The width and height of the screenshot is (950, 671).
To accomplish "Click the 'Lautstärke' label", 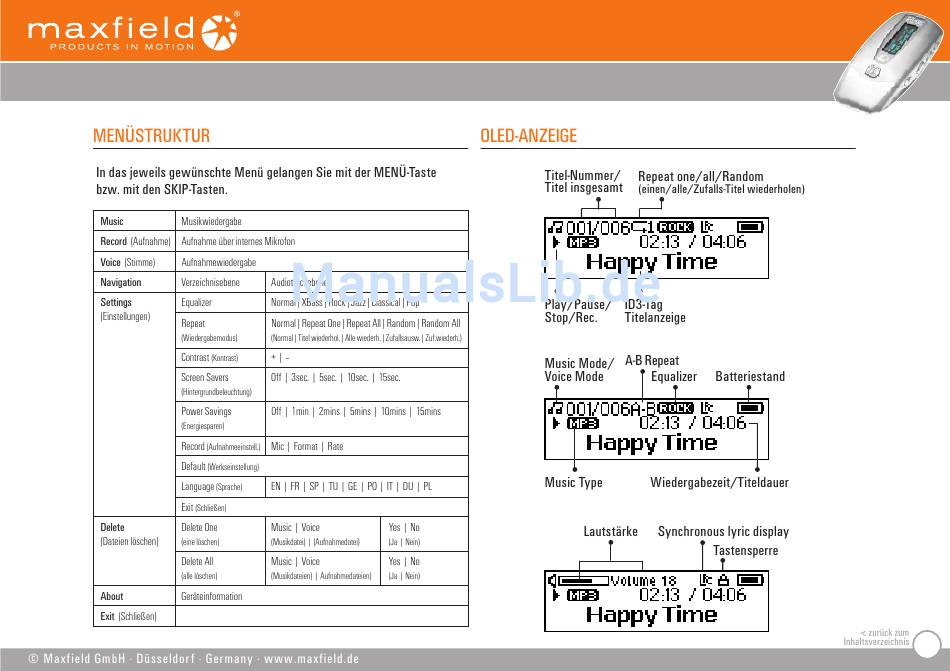I will point(610,531).
